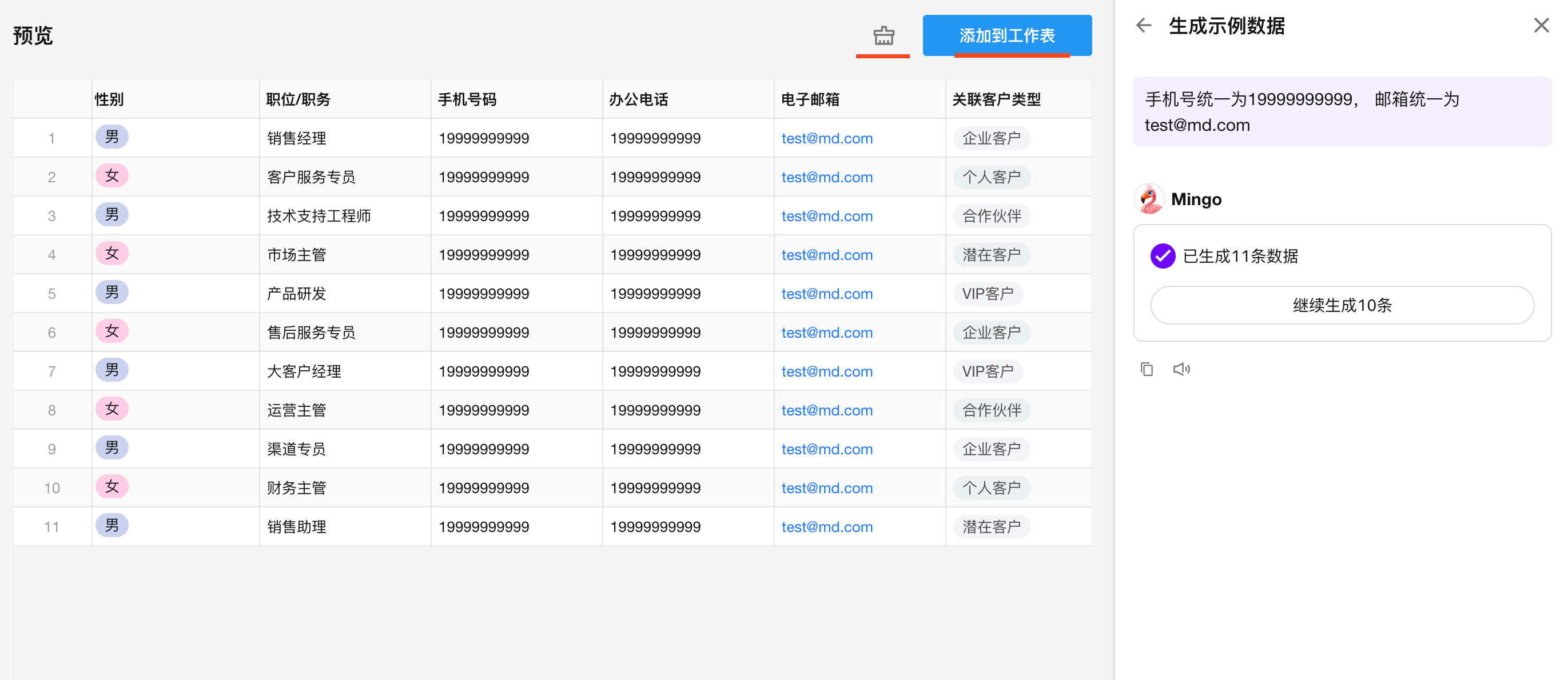Close the 生成示例数据 side panel
The width and height of the screenshot is (1568, 680).
[1541, 26]
